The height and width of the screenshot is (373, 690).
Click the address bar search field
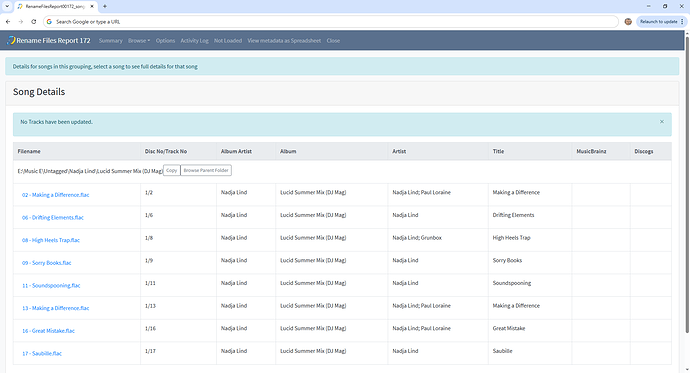click(x=330, y=22)
